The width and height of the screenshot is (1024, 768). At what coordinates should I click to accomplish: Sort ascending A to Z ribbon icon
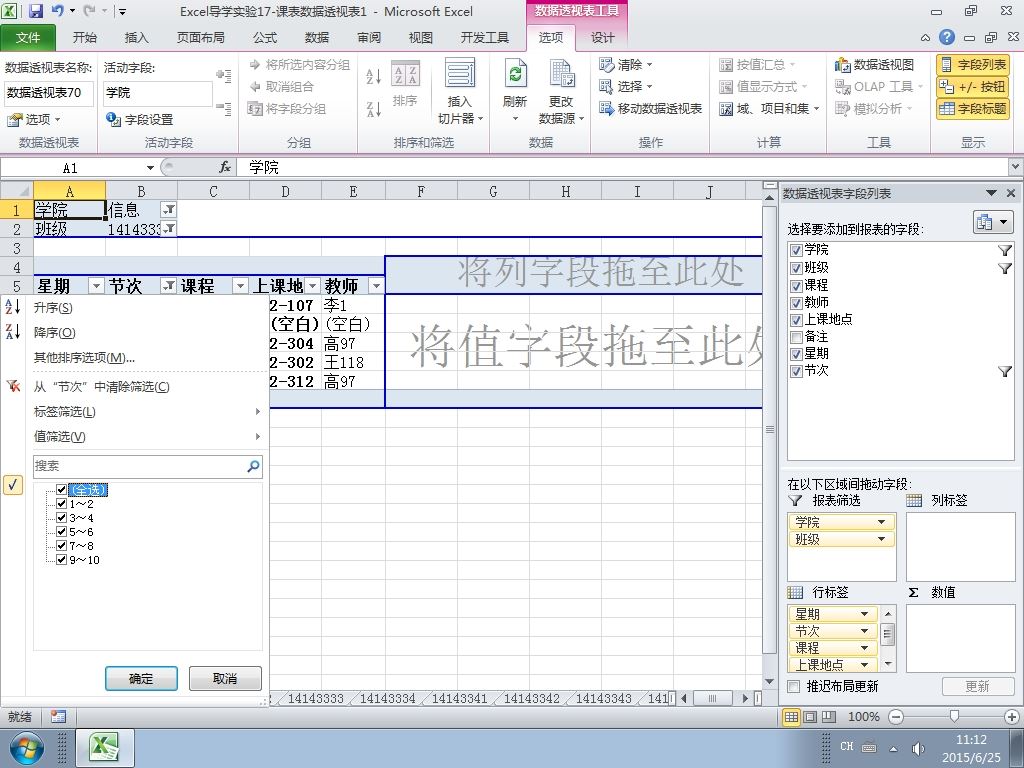[x=374, y=76]
